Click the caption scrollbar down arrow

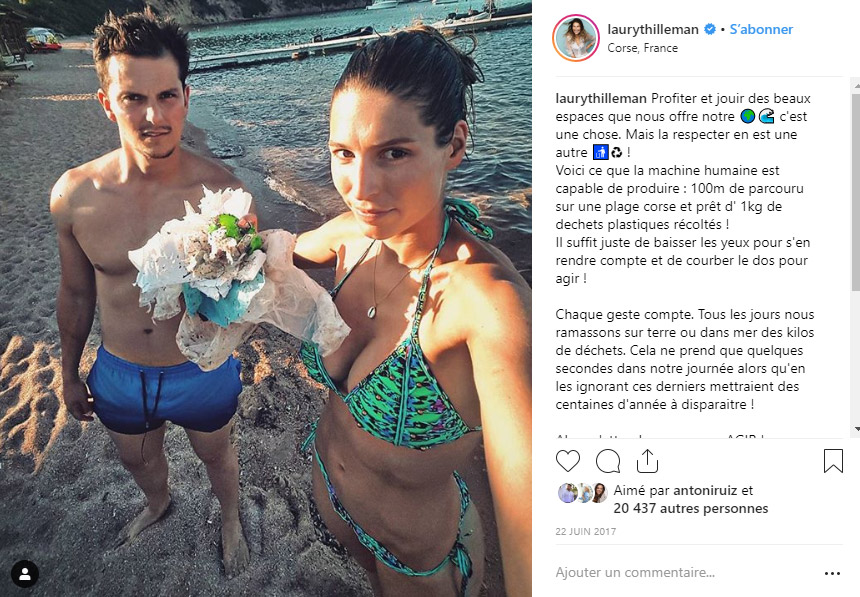point(856,429)
